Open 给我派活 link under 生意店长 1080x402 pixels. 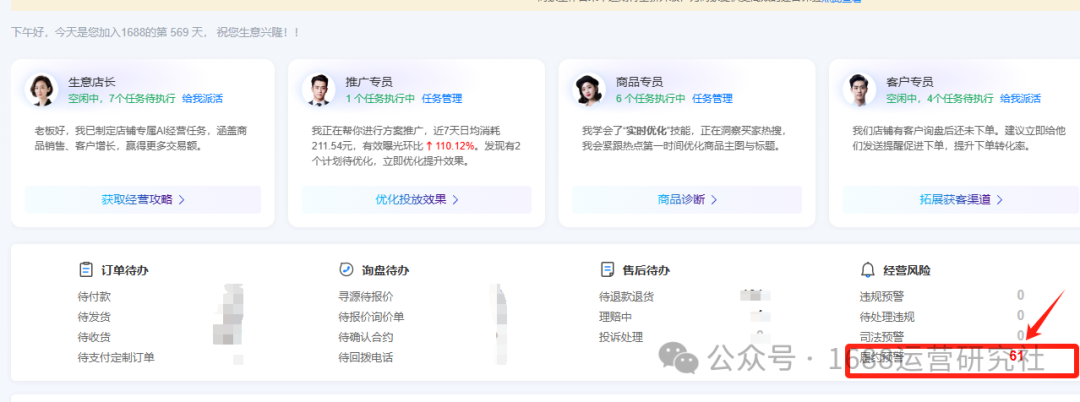(202, 98)
